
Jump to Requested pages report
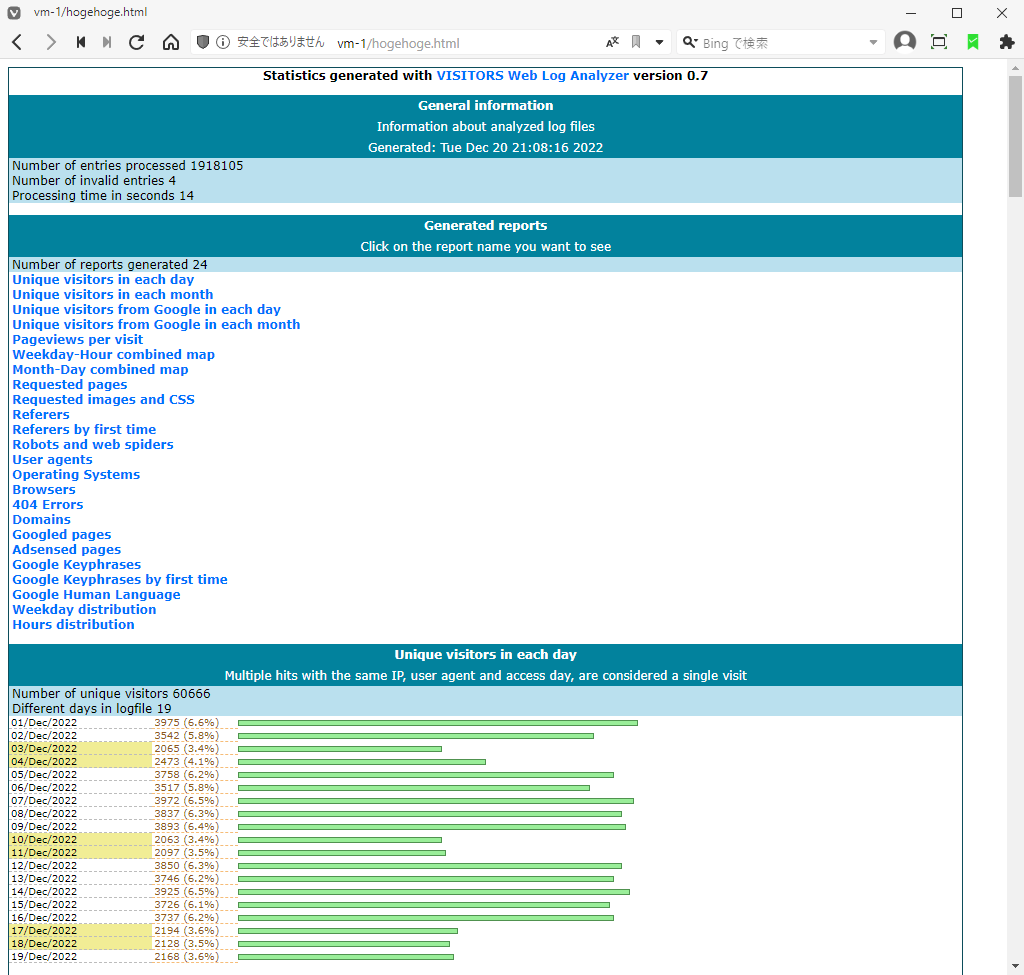pyautogui.click(x=70, y=385)
